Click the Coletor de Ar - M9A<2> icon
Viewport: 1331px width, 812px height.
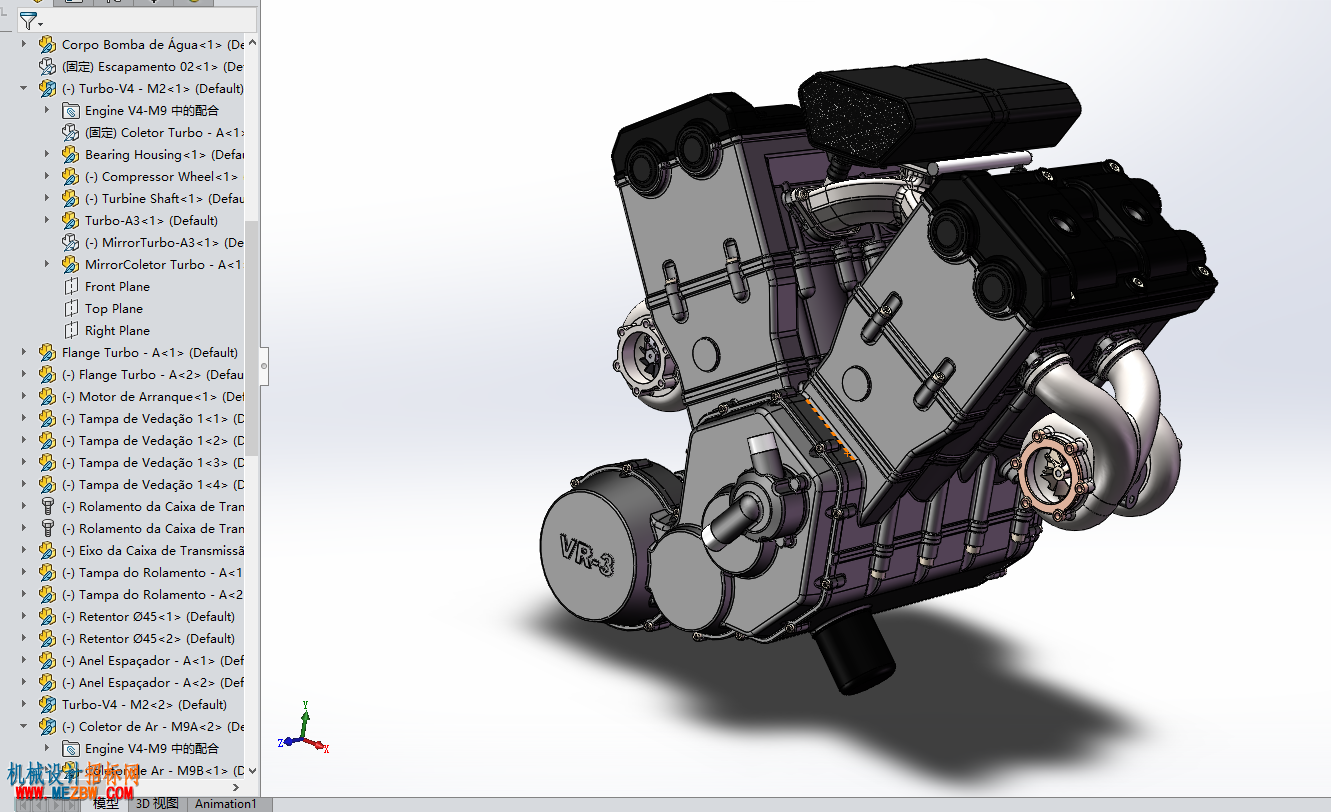[x=47, y=726]
